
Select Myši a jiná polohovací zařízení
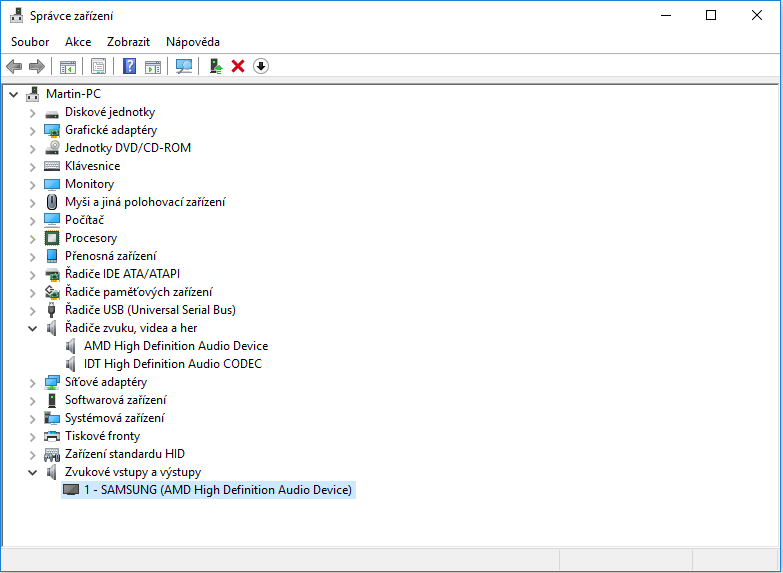point(145,202)
